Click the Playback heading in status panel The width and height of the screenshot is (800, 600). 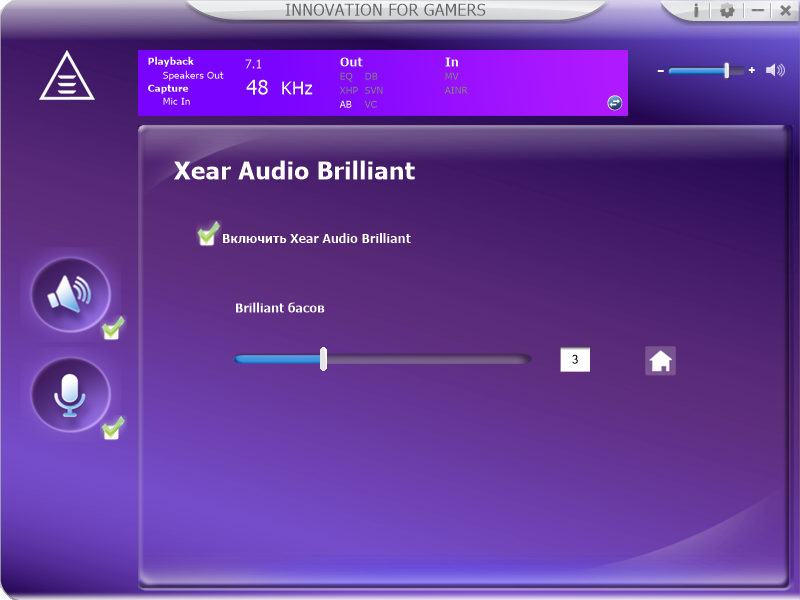coord(170,61)
